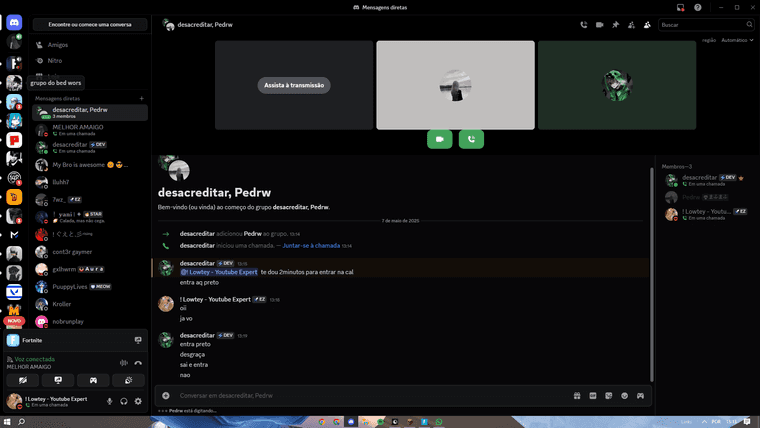Click the message input Conversar em desacreditar, Pedrw
The height and width of the screenshot is (428, 760).
point(371,396)
